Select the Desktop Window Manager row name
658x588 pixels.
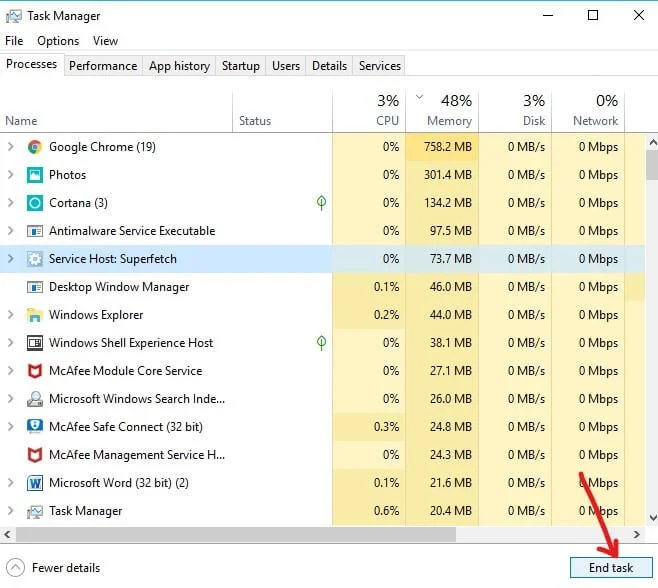(x=119, y=287)
